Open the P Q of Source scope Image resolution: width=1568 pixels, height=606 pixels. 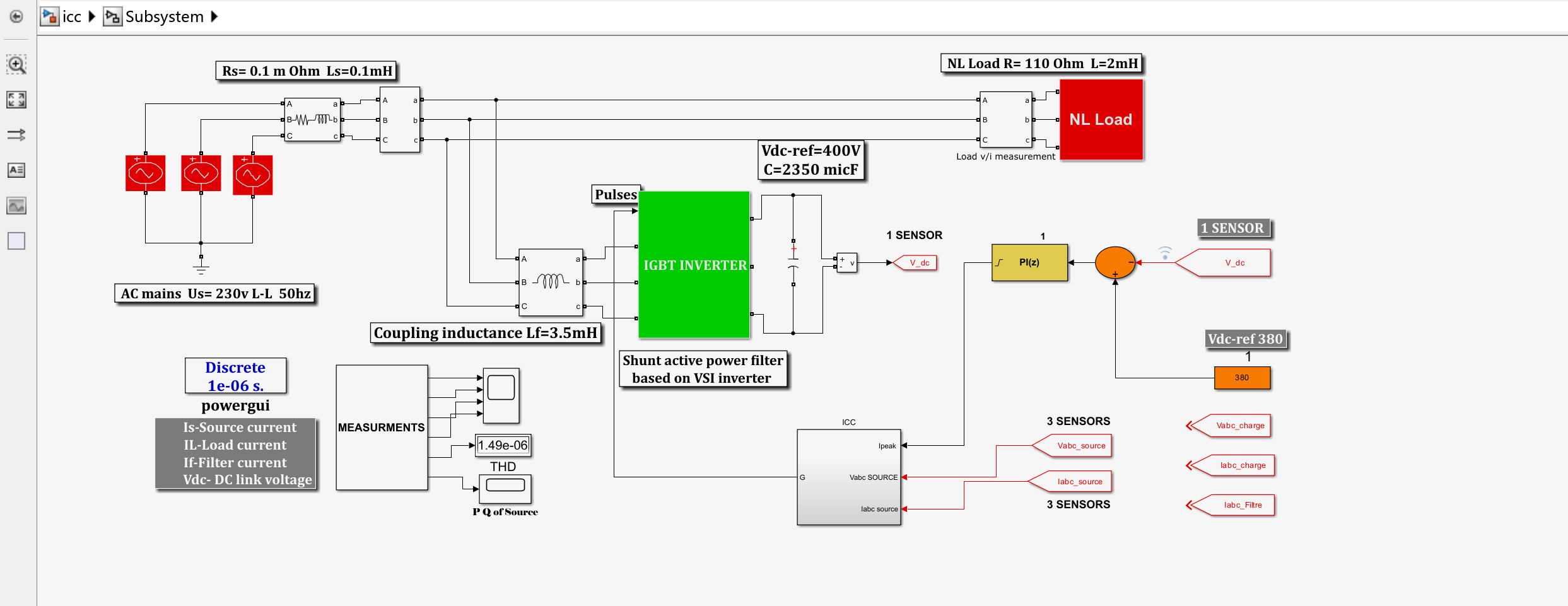coord(505,489)
